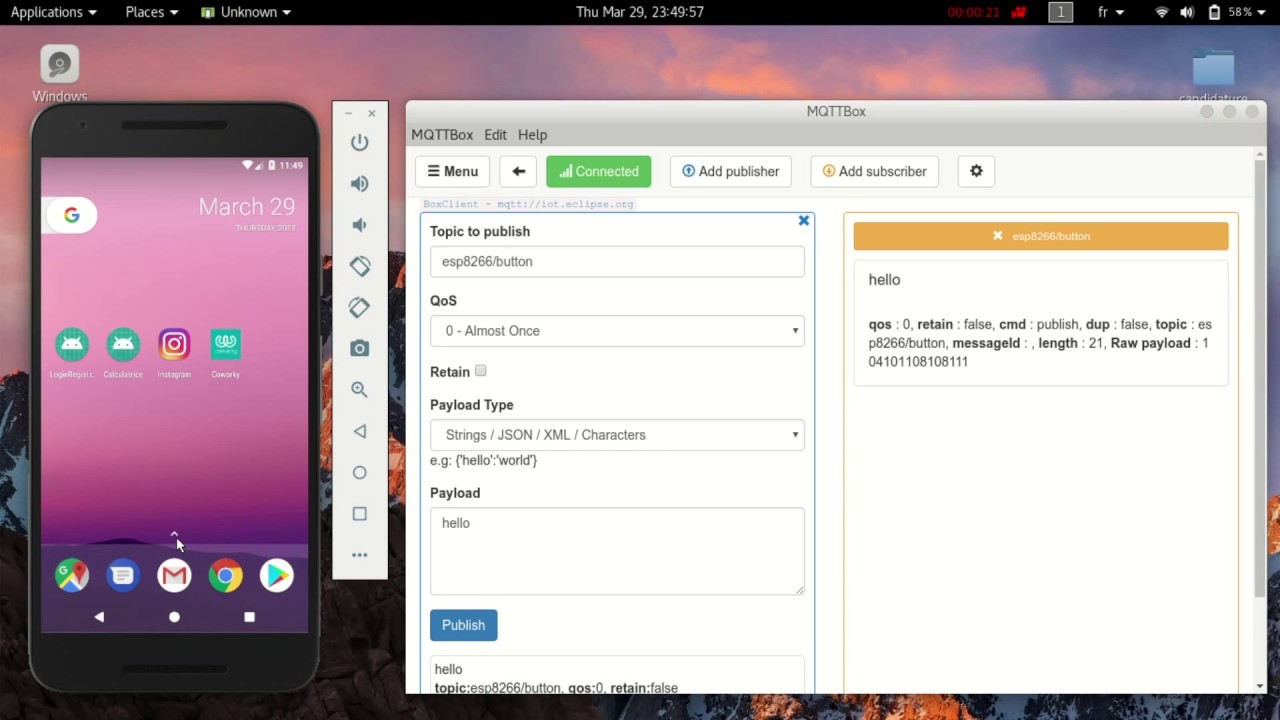Viewport: 1280px width, 720px height.
Task: Click the emulator volume down icon
Action: click(360, 225)
